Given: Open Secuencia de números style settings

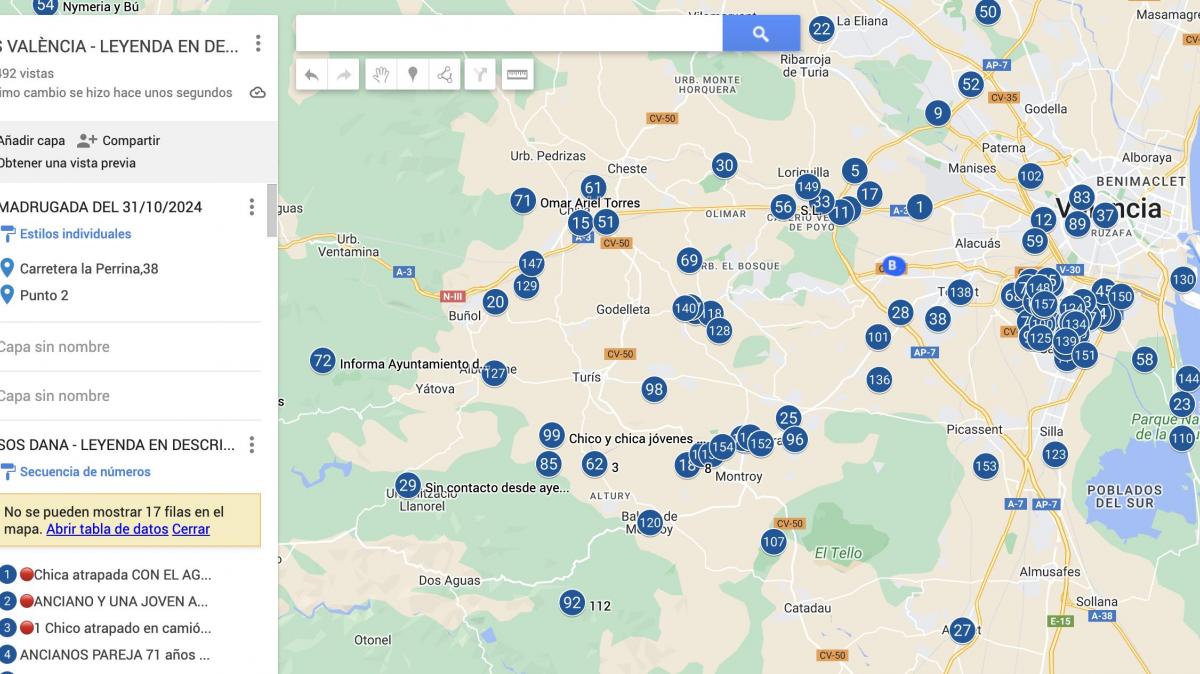Looking at the screenshot, I should coord(76,472).
